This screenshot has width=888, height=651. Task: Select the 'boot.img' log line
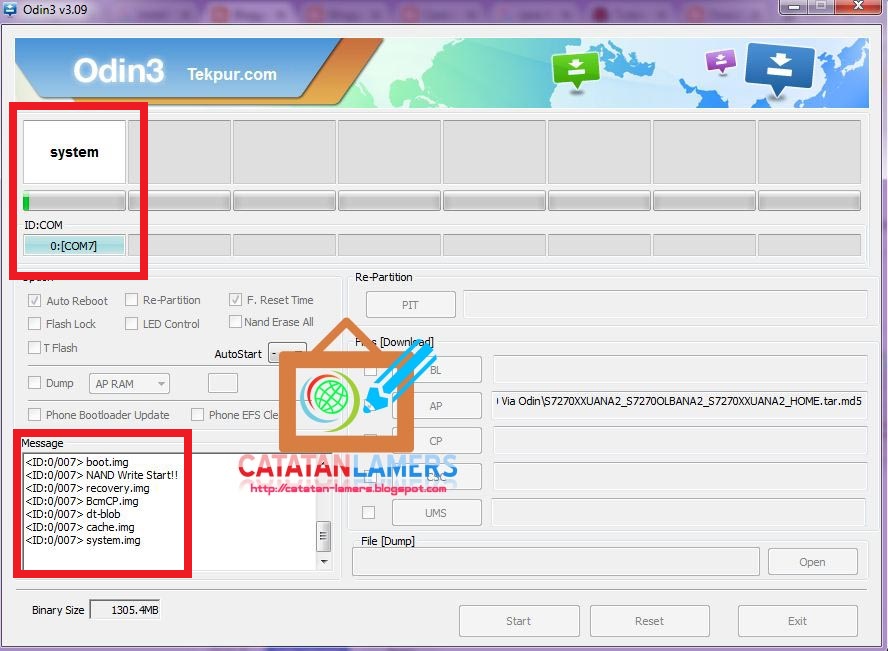click(77, 462)
